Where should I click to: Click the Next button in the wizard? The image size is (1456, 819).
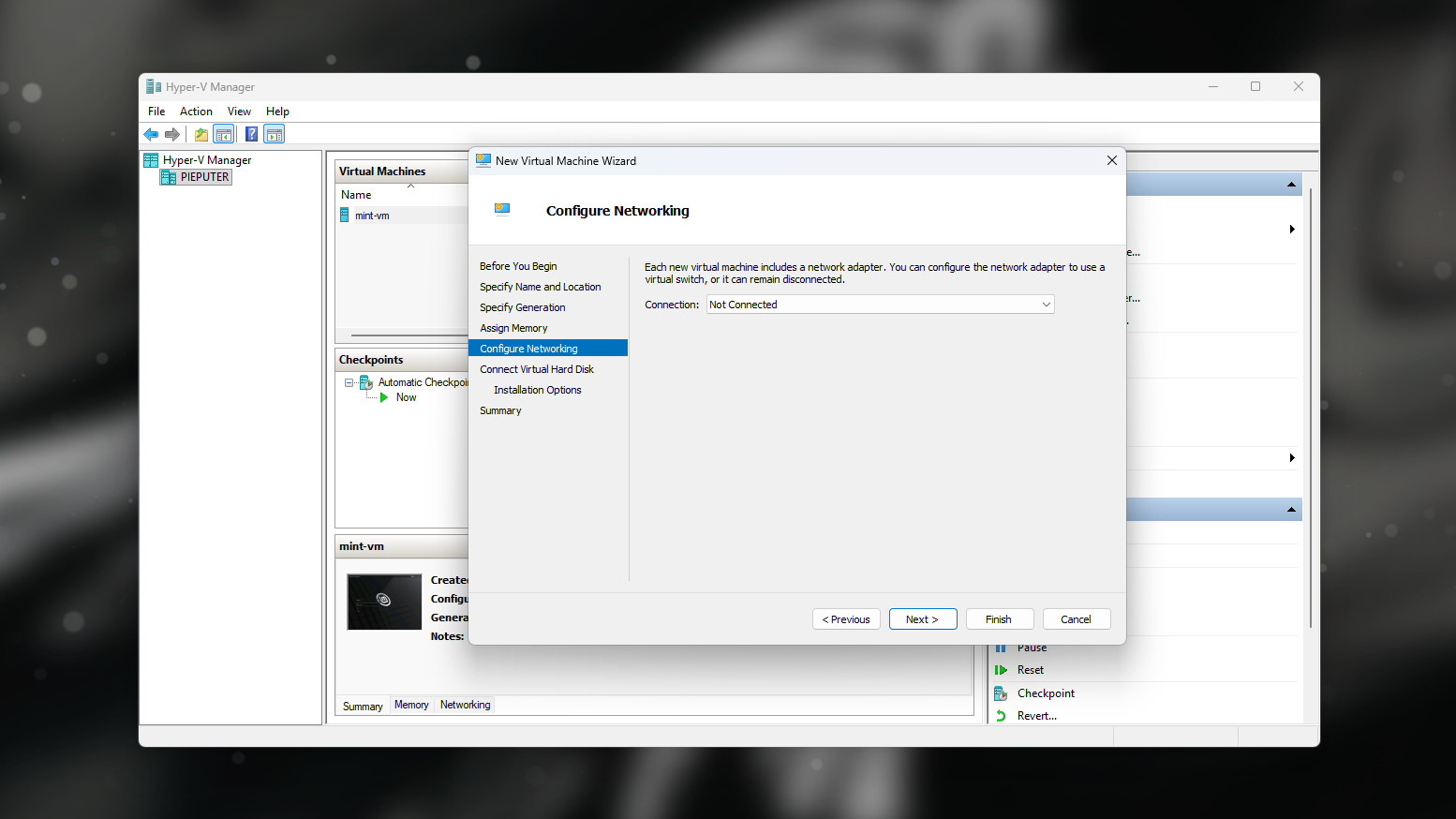click(922, 619)
